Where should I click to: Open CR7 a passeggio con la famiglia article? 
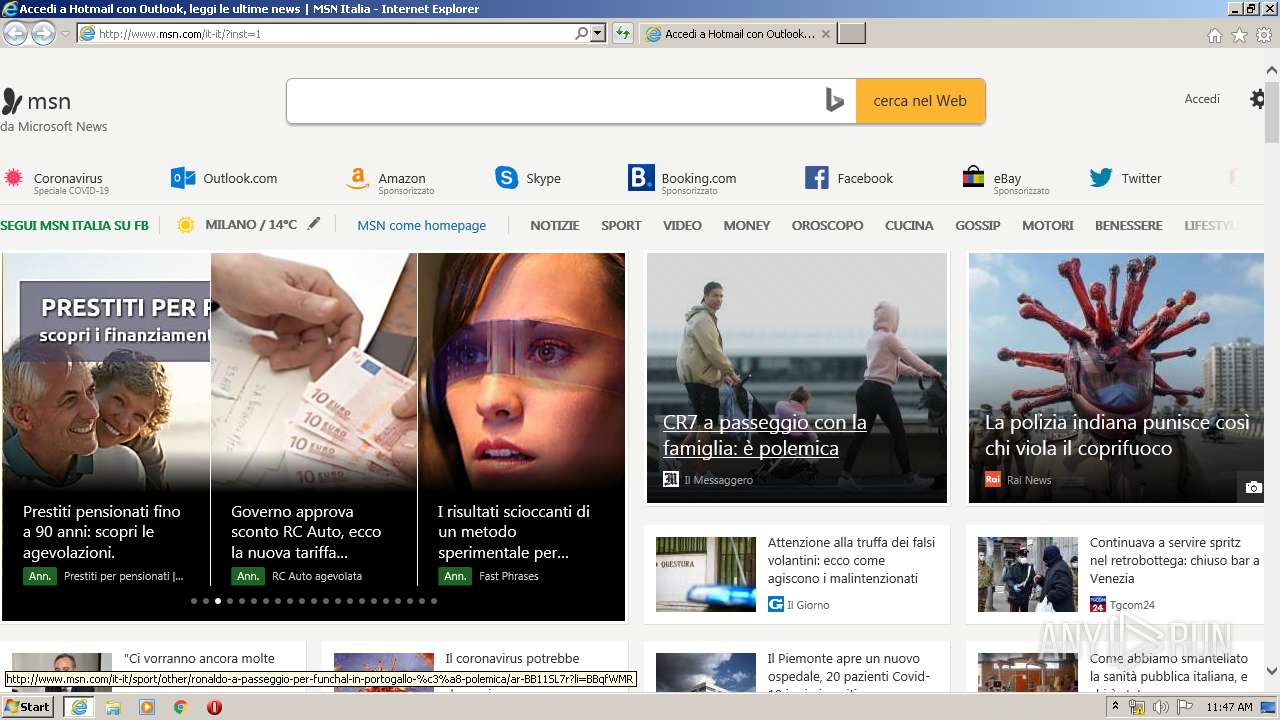(765, 435)
